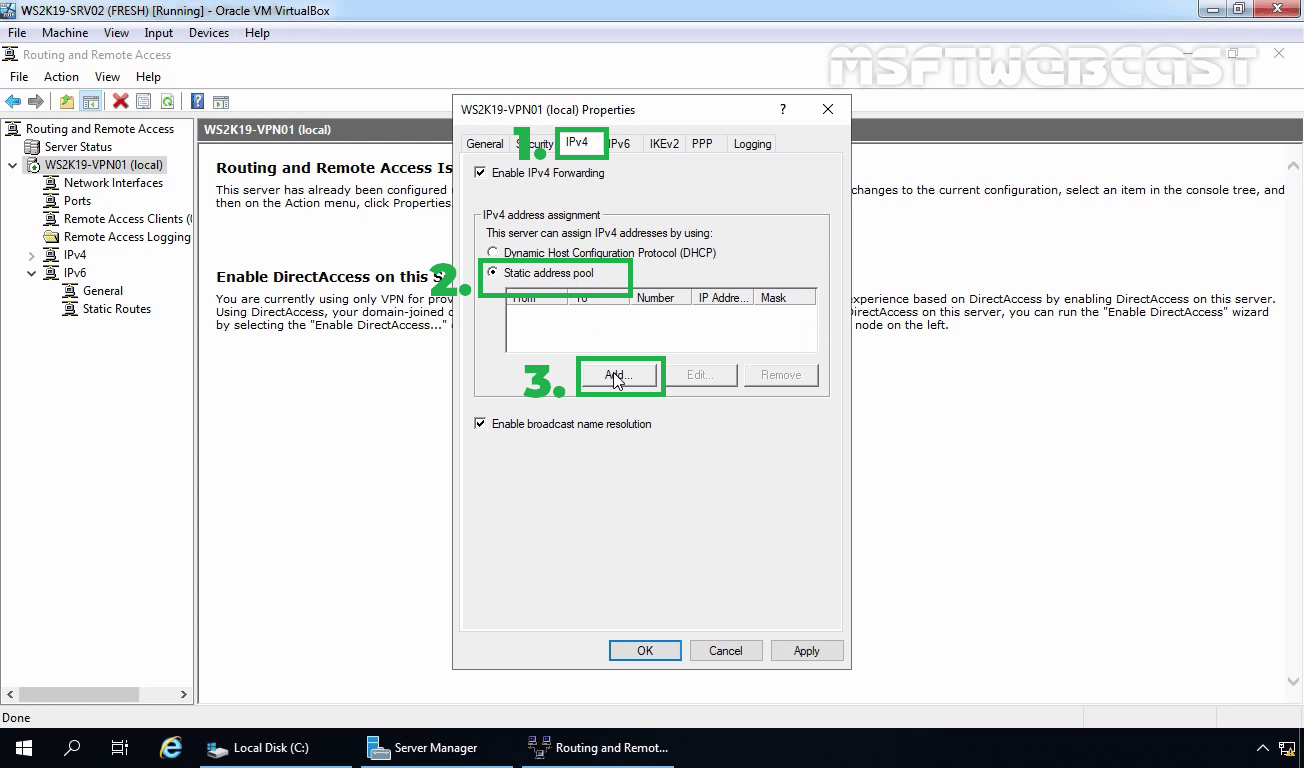Open the MMC File menu
This screenshot has width=1304, height=768.
pyautogui.click(x=19, y=77)
